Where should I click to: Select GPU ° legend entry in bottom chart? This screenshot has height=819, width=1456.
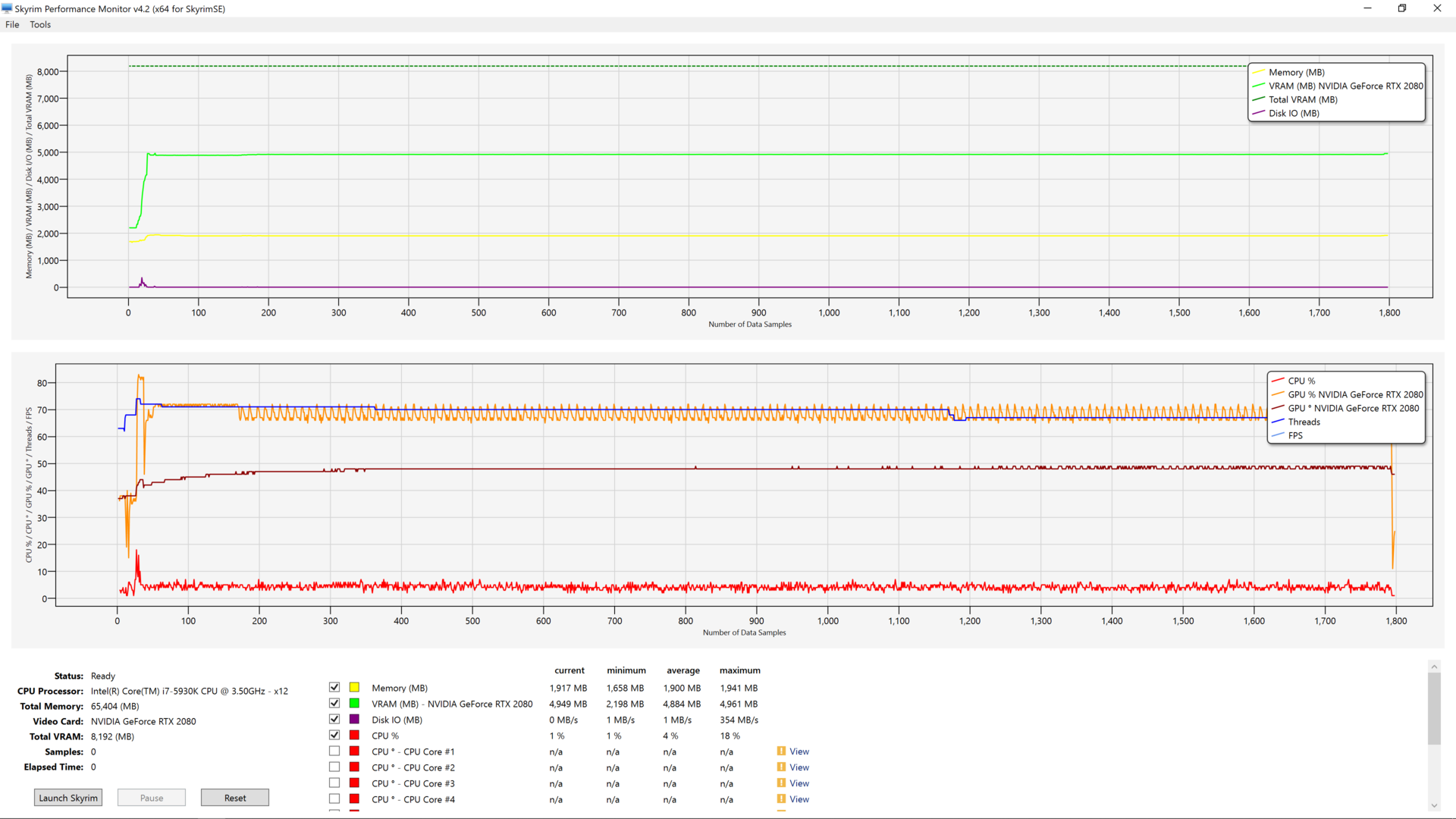1345,408
